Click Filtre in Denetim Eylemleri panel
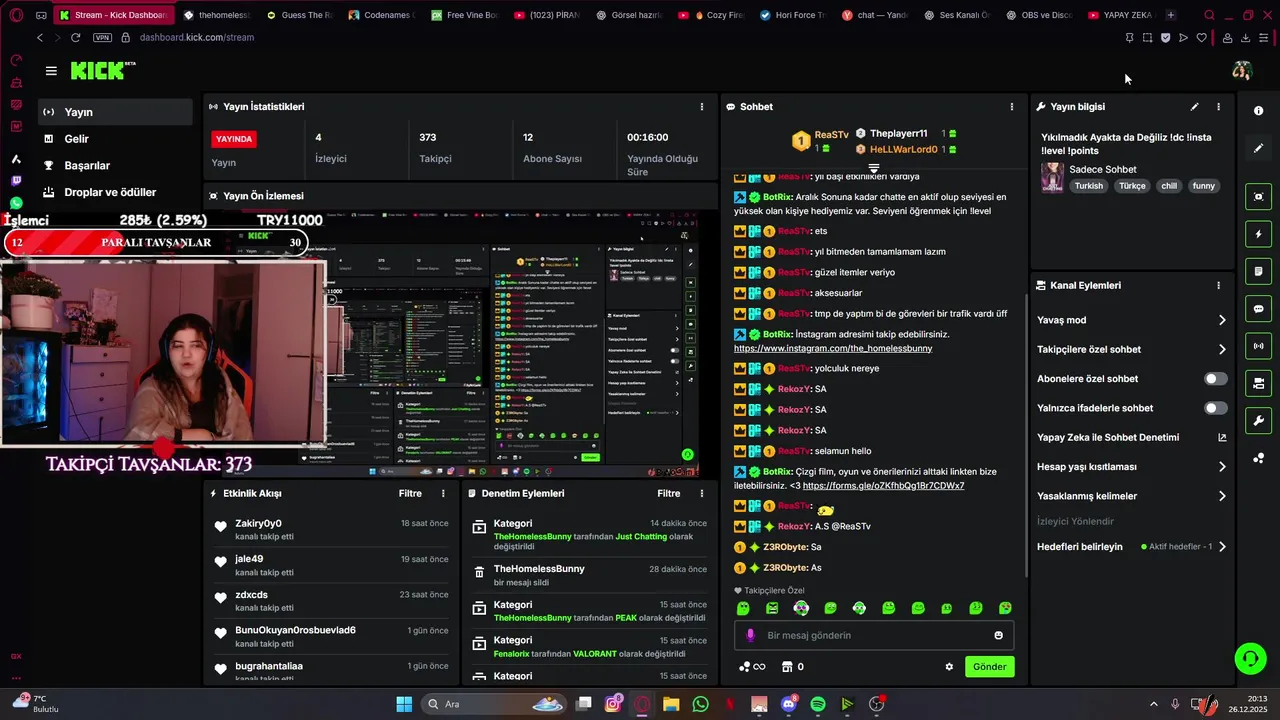Image resolution: width=1280 pixels, height=720 pixels. point(668,493)
